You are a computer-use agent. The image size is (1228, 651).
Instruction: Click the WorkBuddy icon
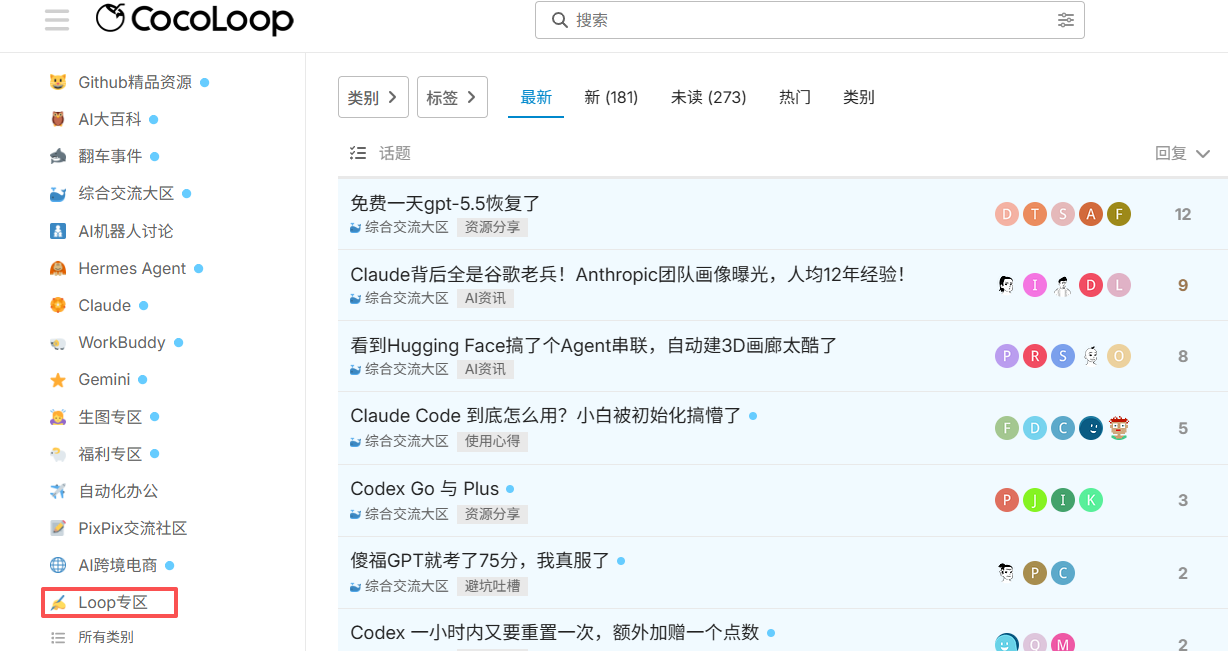point(58,342)
